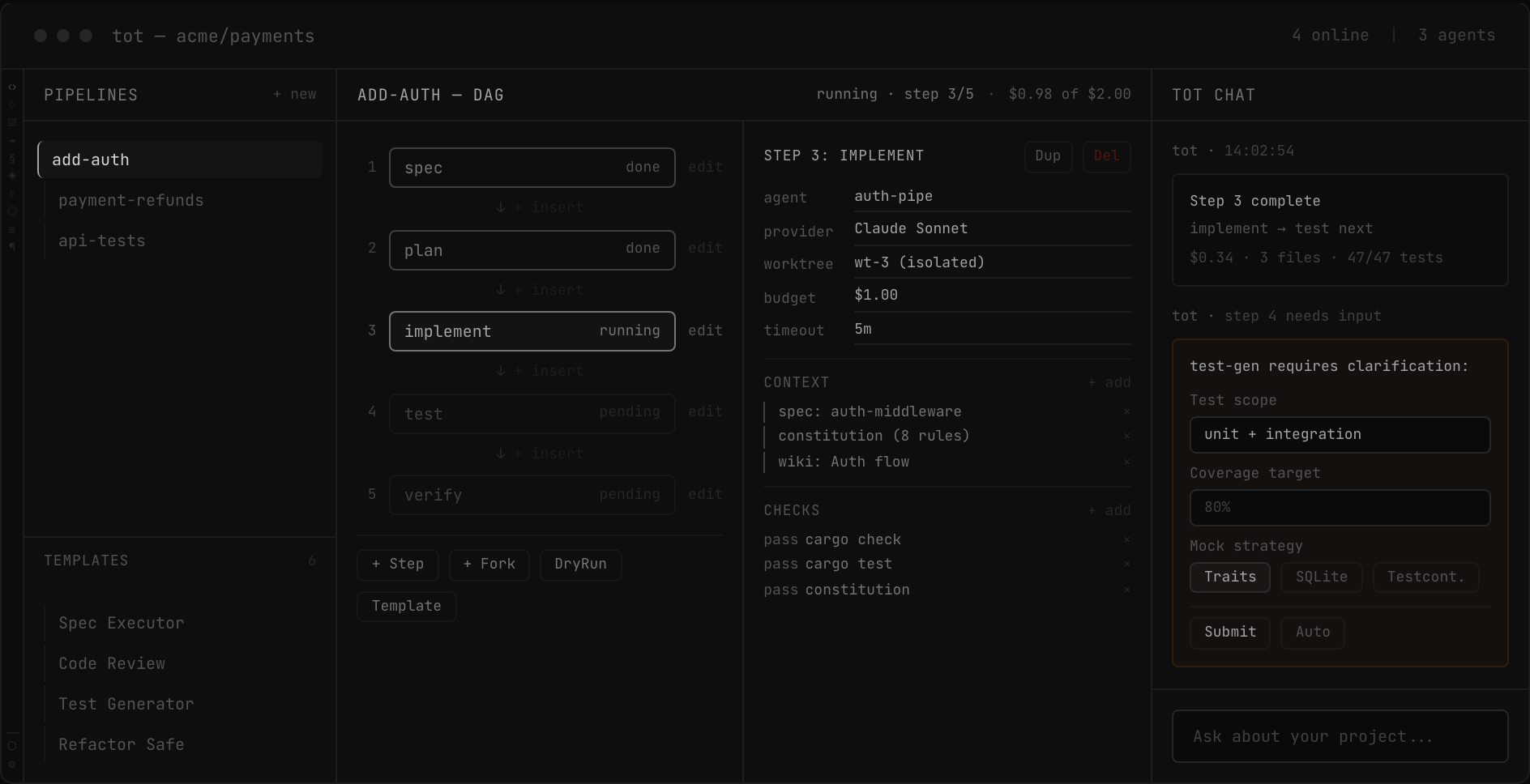Image resolution: width=1530 pixels, height=784 pixels.
Task: Add a context item with '+ add'
Action: click(1109, 382)
